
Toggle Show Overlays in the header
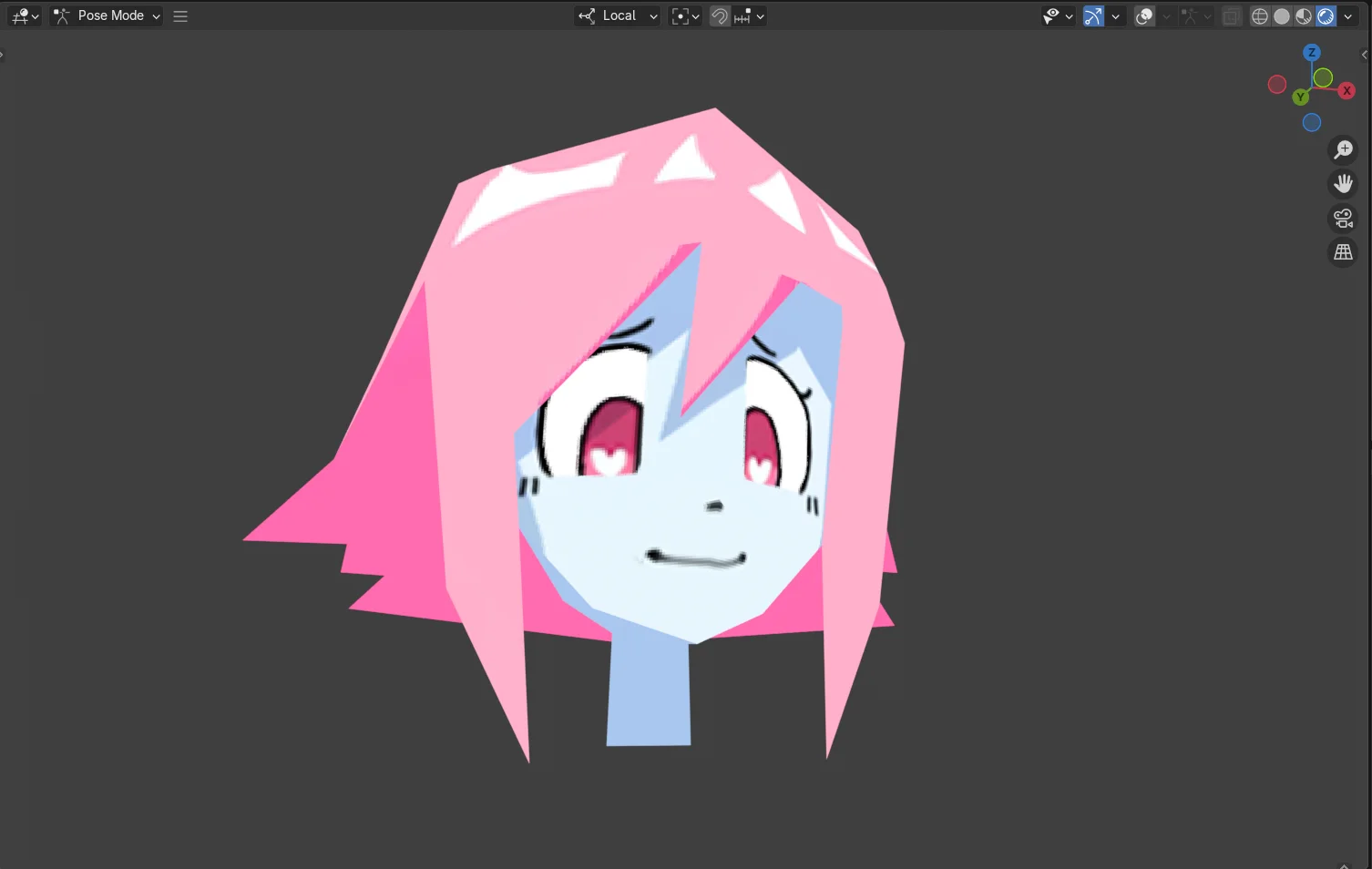coord(1143,15)
